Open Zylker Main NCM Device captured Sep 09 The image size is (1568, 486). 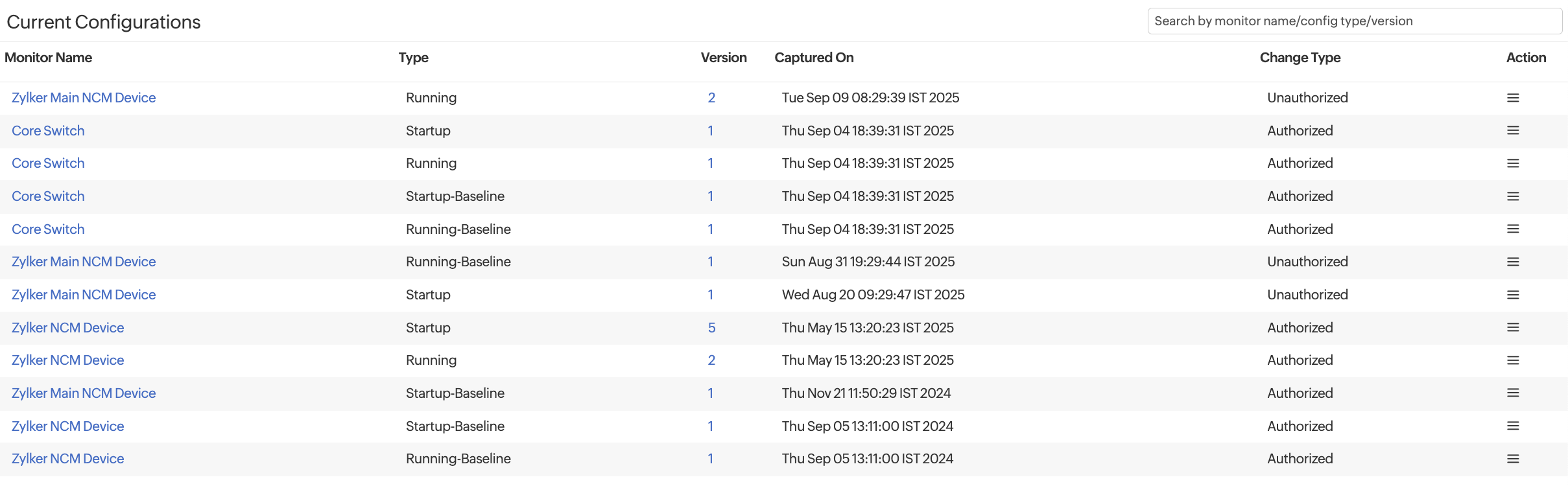pyautogui.click(x=84, y=98)
